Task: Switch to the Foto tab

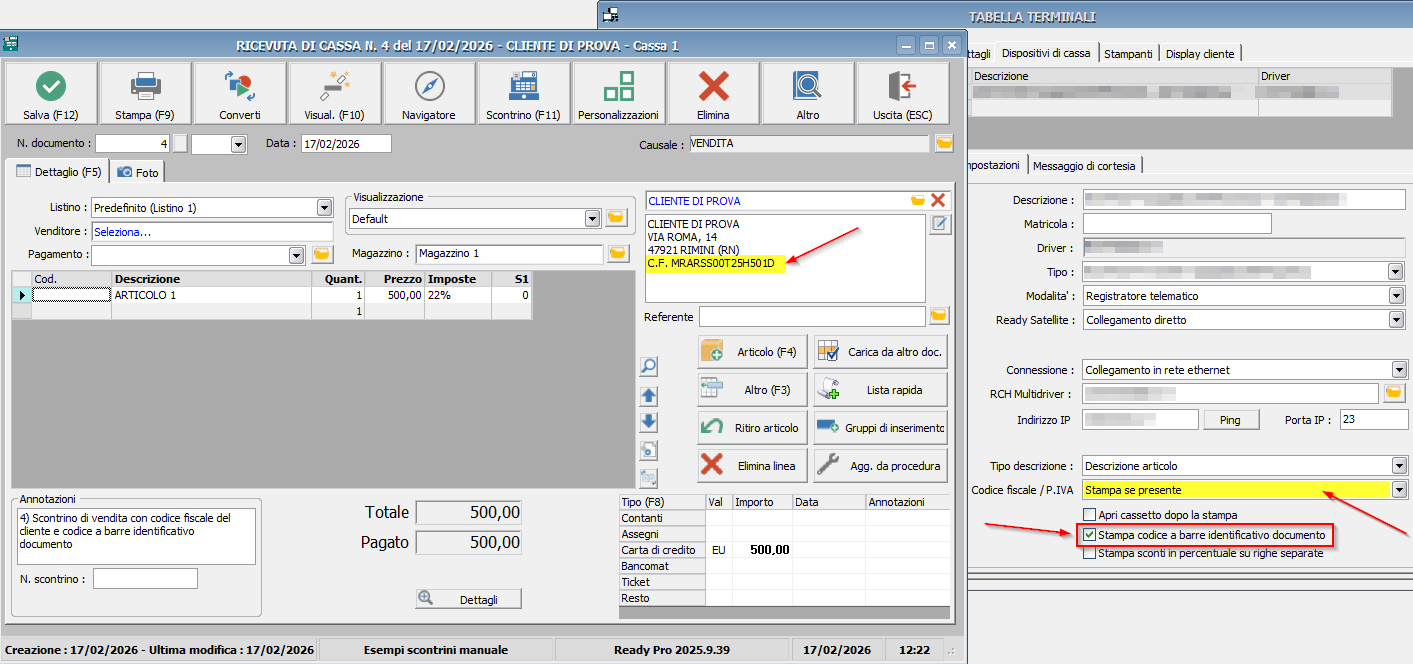Action: [x=138, y=172]
